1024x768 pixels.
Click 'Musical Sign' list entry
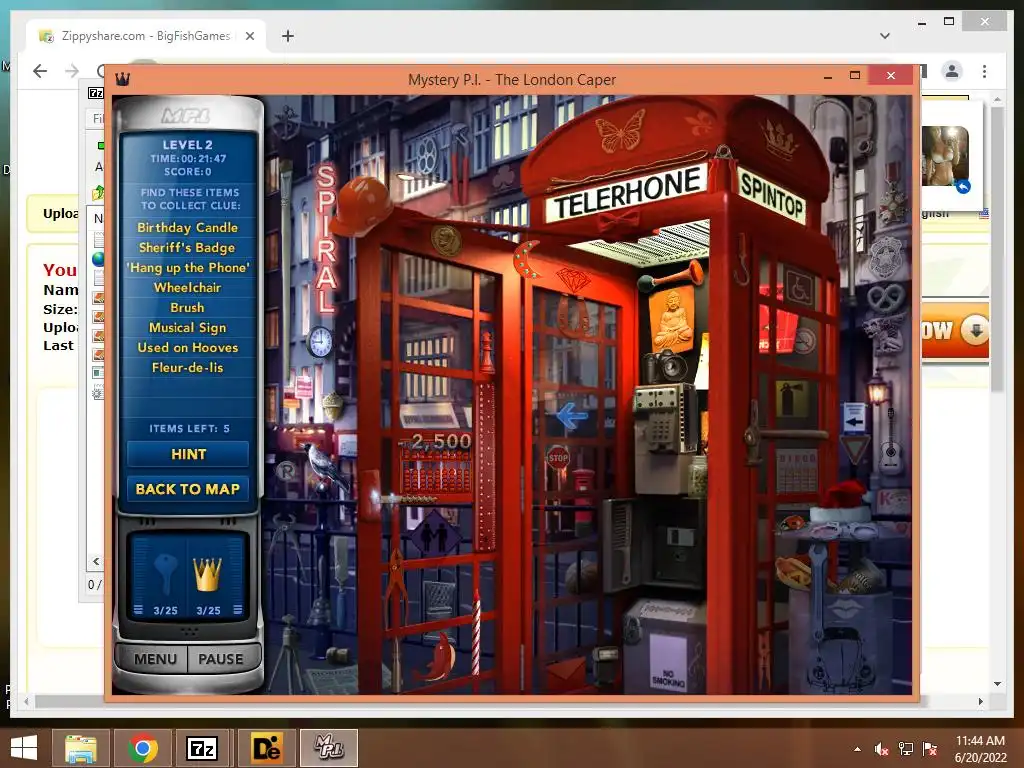[x=187, y=327]
